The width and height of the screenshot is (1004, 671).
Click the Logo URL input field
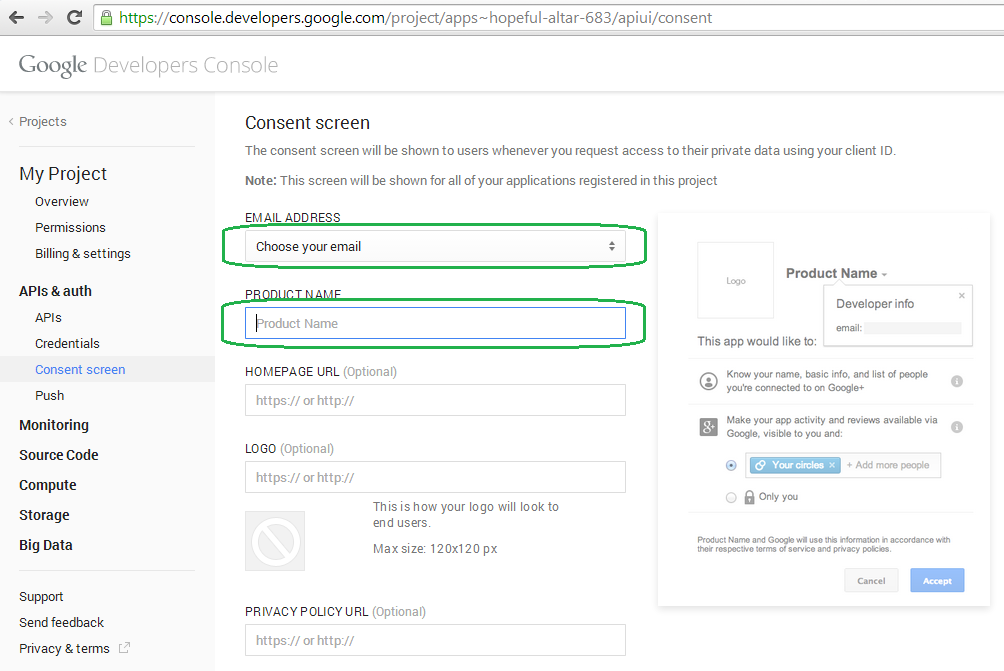435,477
